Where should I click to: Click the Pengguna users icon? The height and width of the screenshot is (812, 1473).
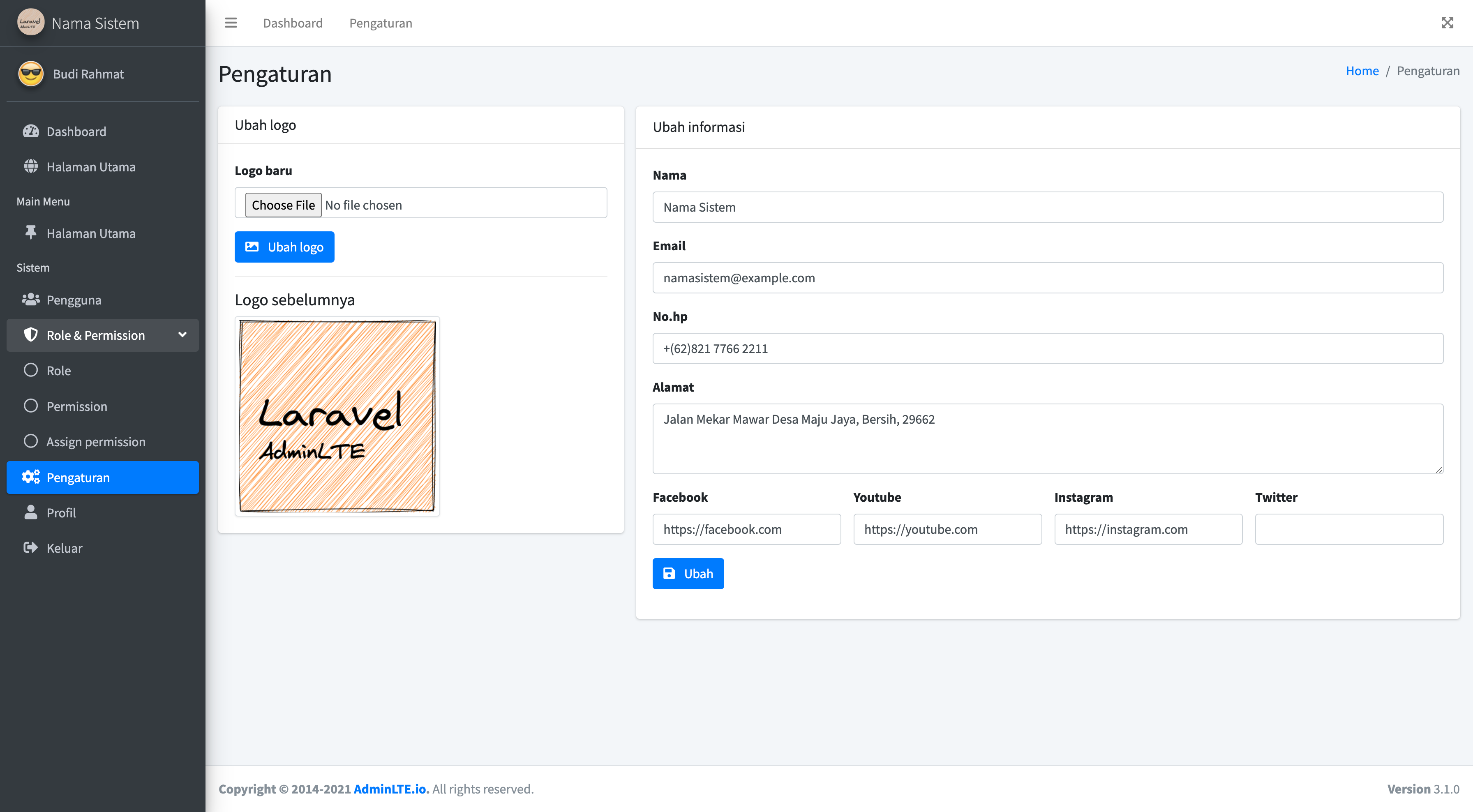point(30,299)
